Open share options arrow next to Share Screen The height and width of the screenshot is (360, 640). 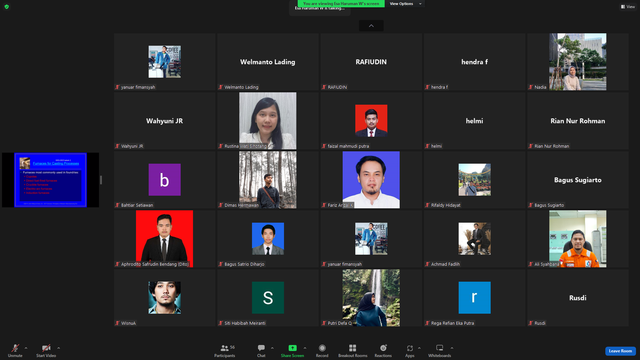(x=305, y=348)
